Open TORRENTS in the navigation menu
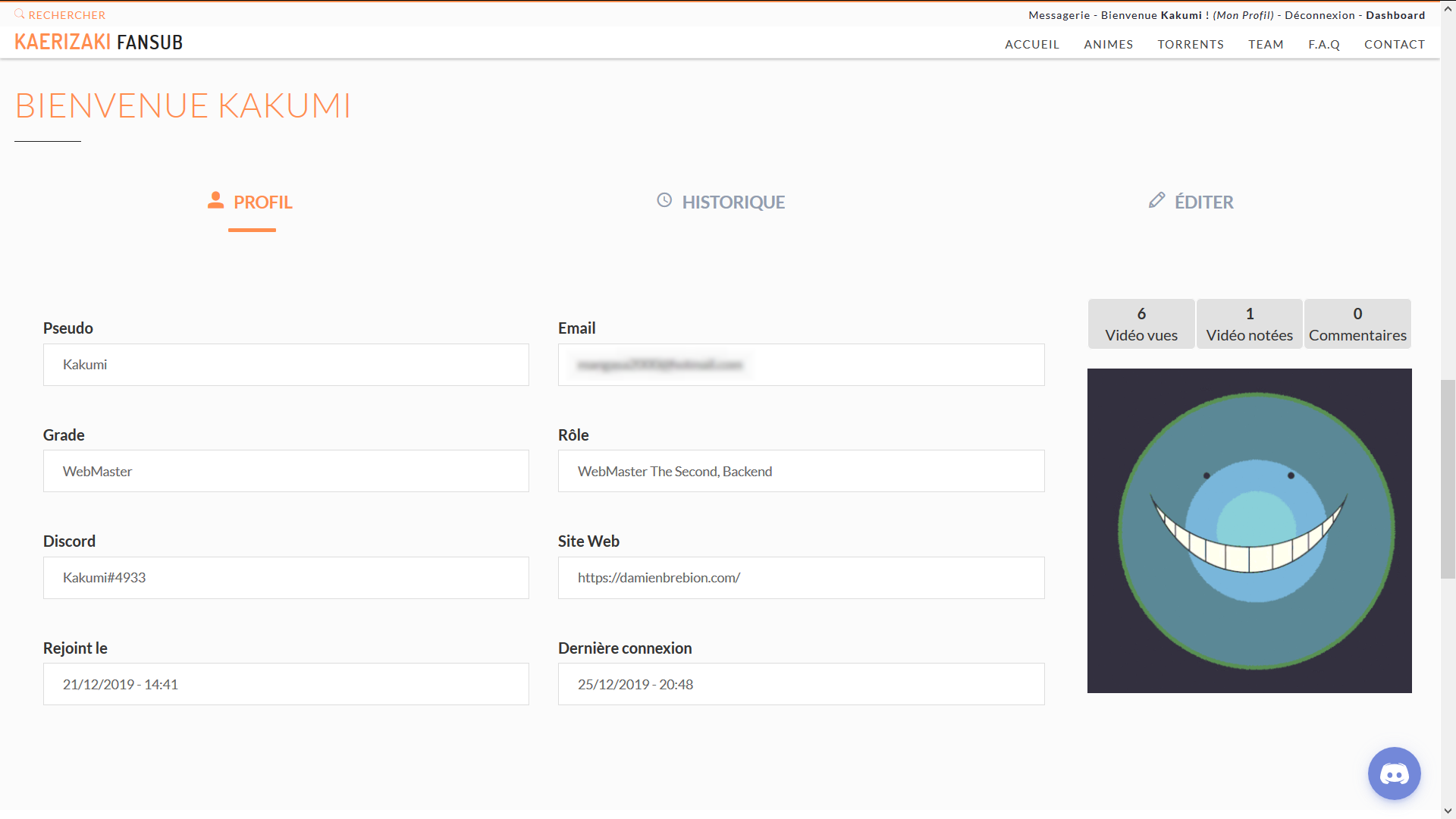 [x=1191, y=45]
